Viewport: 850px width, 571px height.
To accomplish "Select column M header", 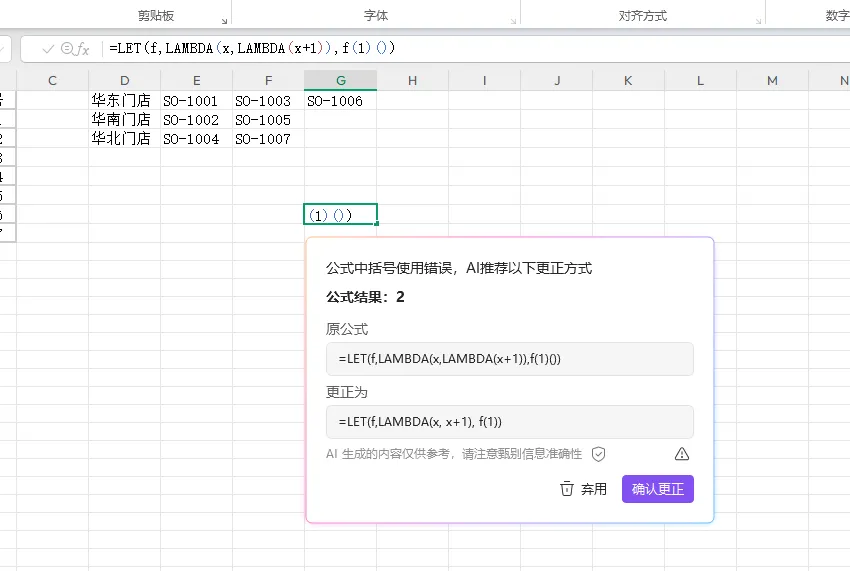I will point(772,81).
